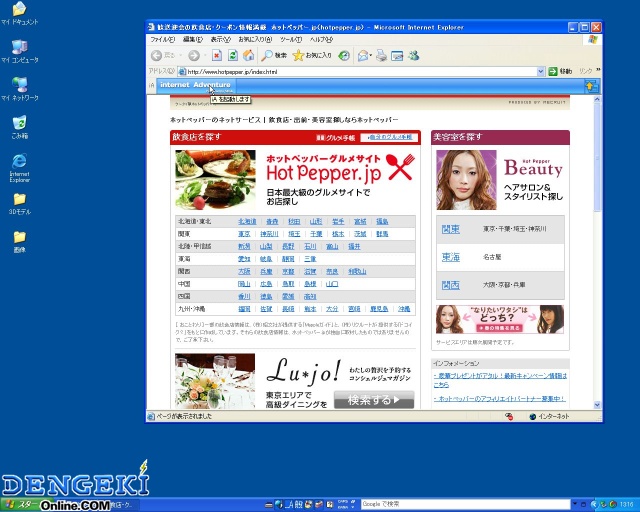Click the 関西 beauty salon area link
Screen dimensions: 640x512
click(451, 285)
